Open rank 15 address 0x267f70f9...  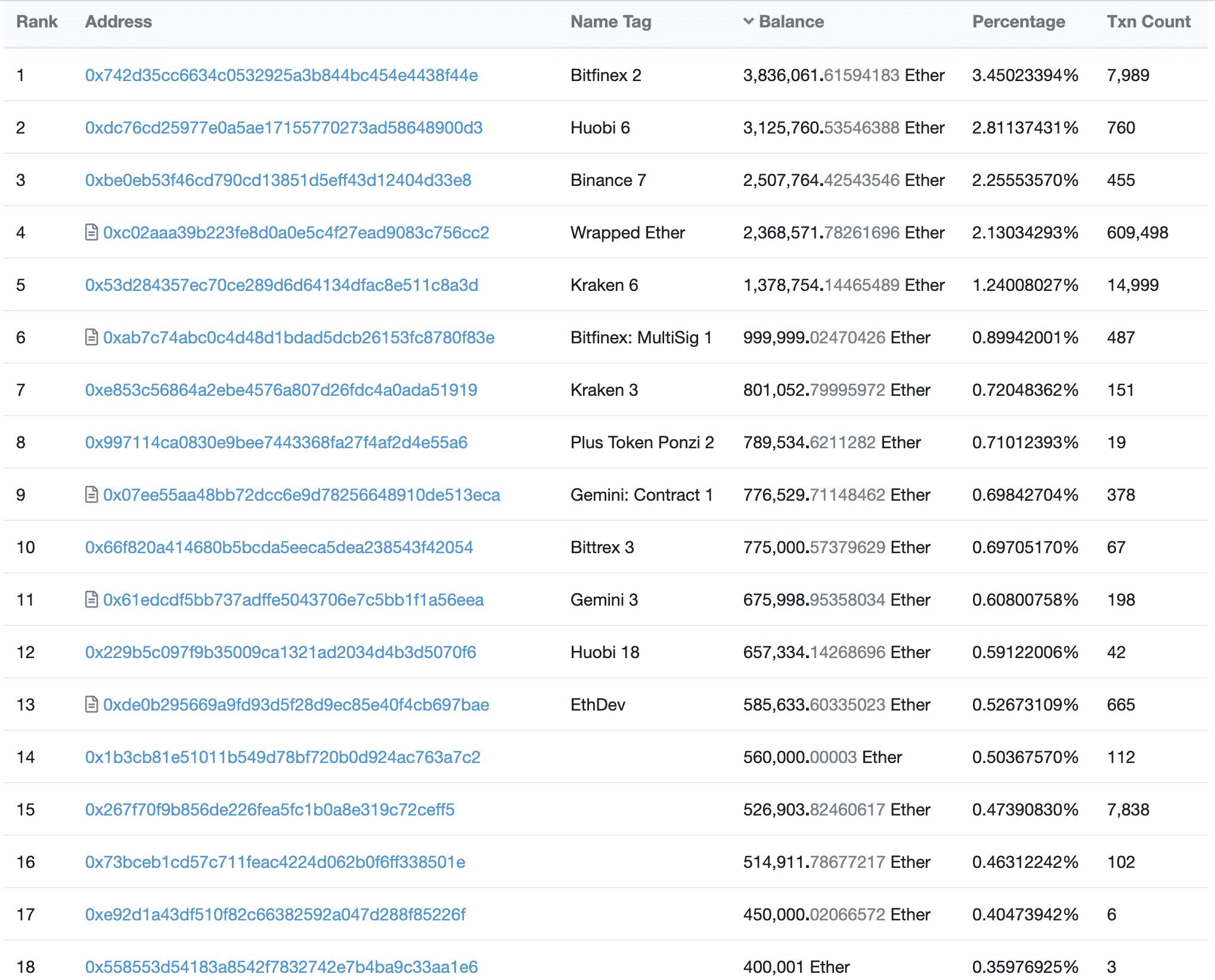270,810
